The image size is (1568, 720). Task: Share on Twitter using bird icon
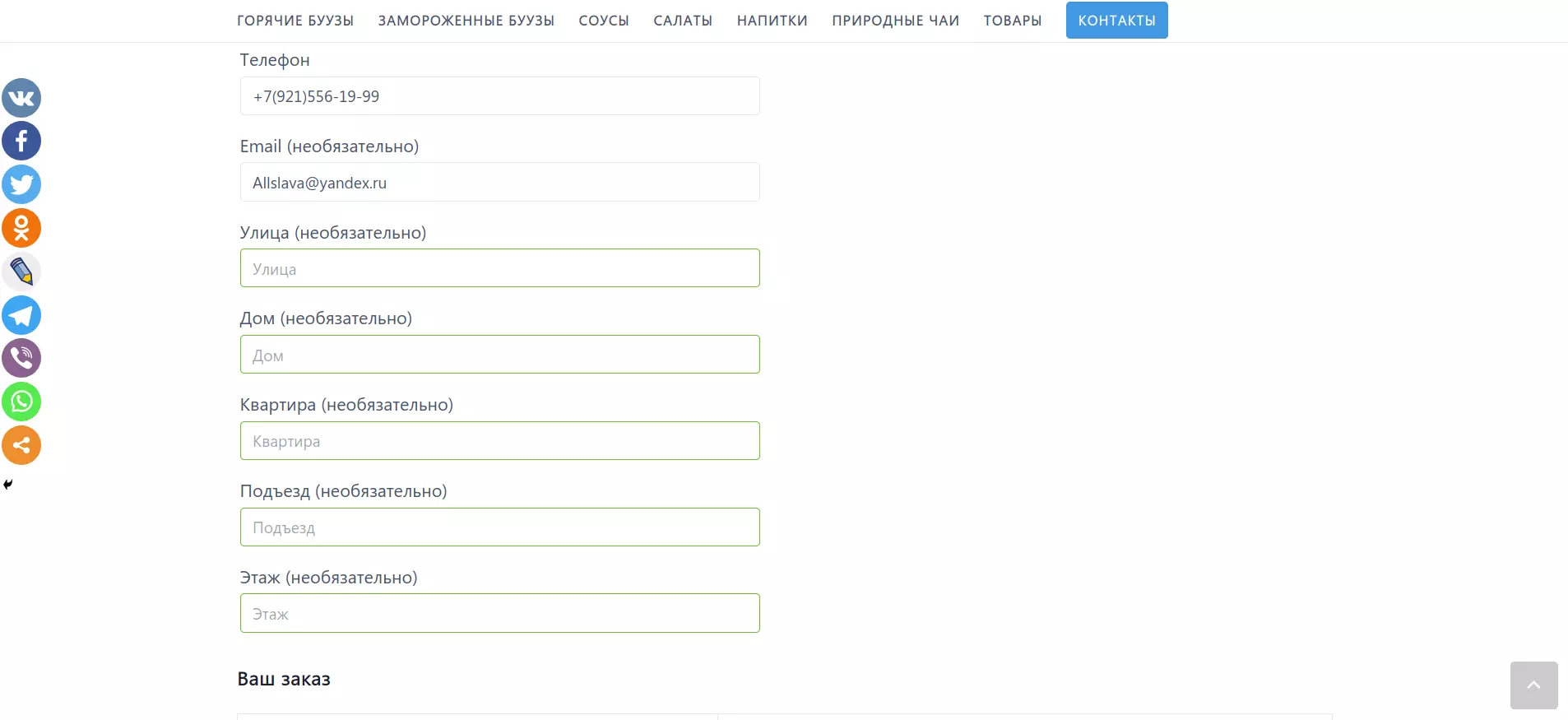tap(21, 184)
